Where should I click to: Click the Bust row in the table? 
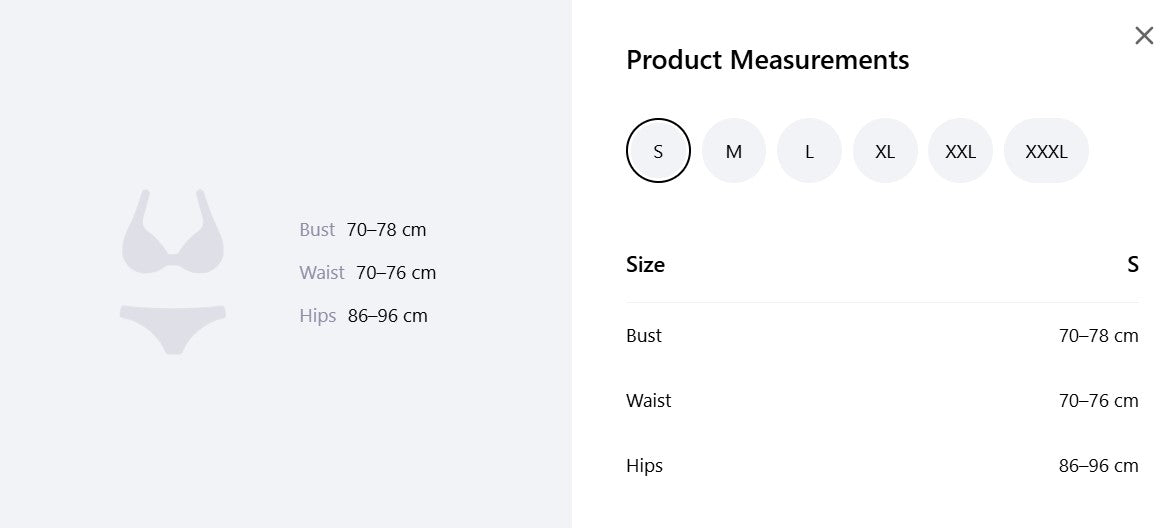882,336
